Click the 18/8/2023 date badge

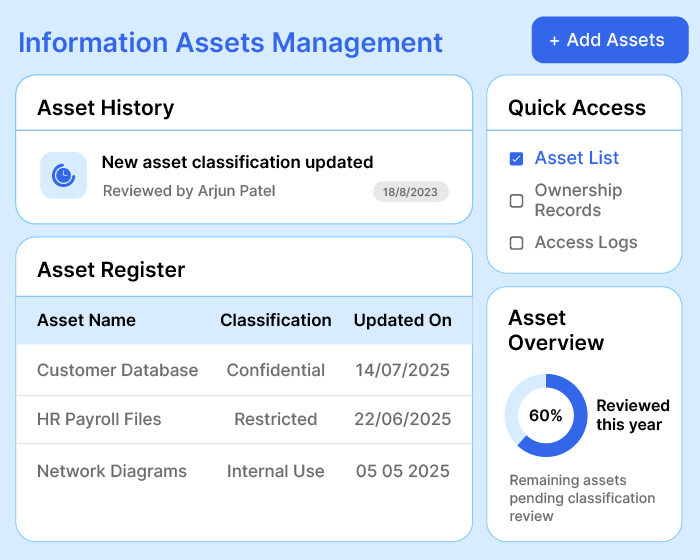[x=411, y=192]
